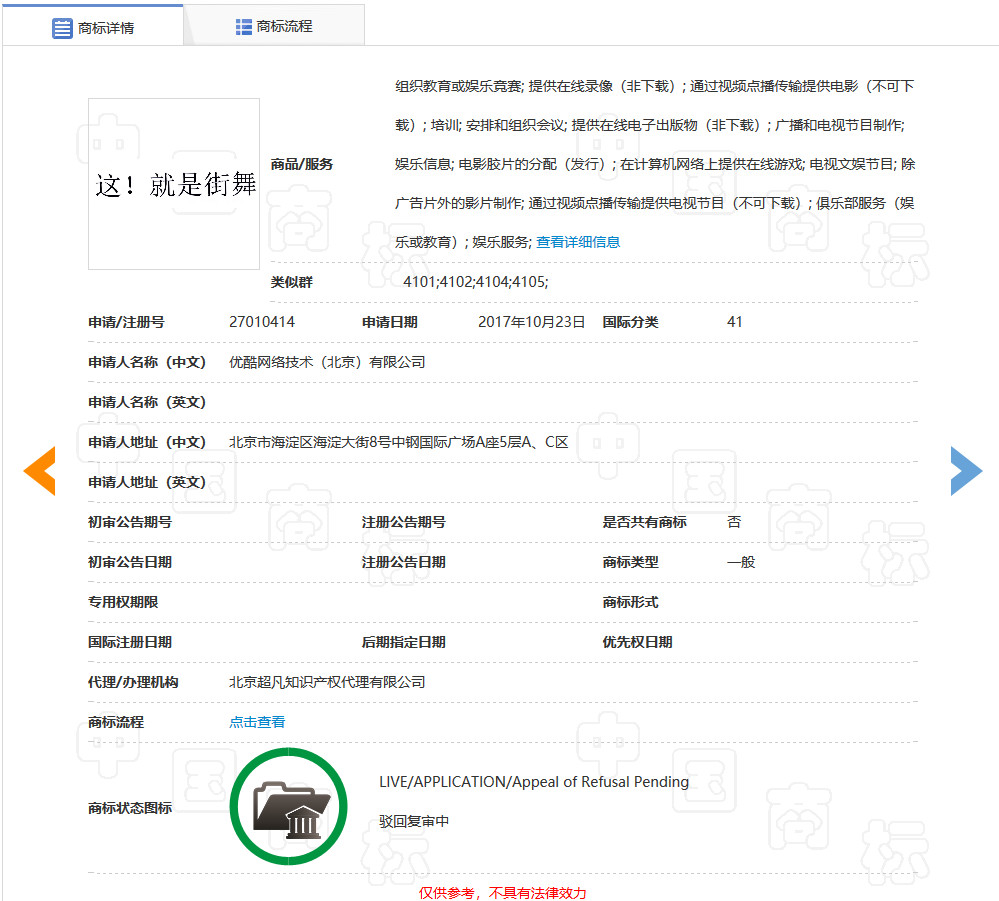Click the 申请日期 label
Screen dimensions: 999x901
[390, 322]
